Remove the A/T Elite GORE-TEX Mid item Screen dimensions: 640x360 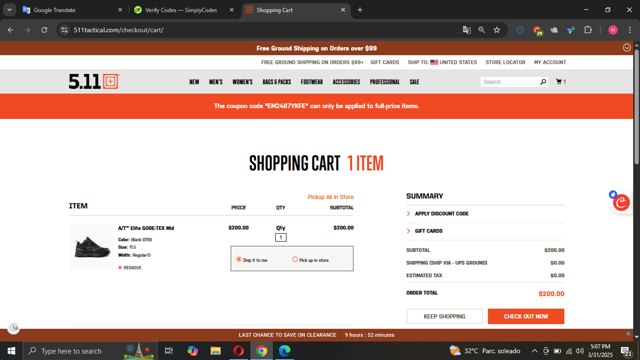[x=130, y=268]
